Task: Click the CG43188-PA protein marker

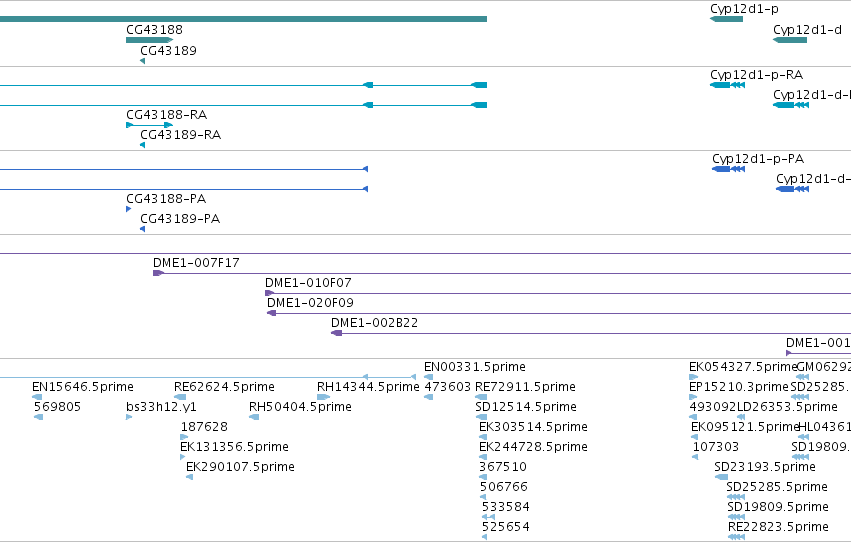Action: click(129, 209)
